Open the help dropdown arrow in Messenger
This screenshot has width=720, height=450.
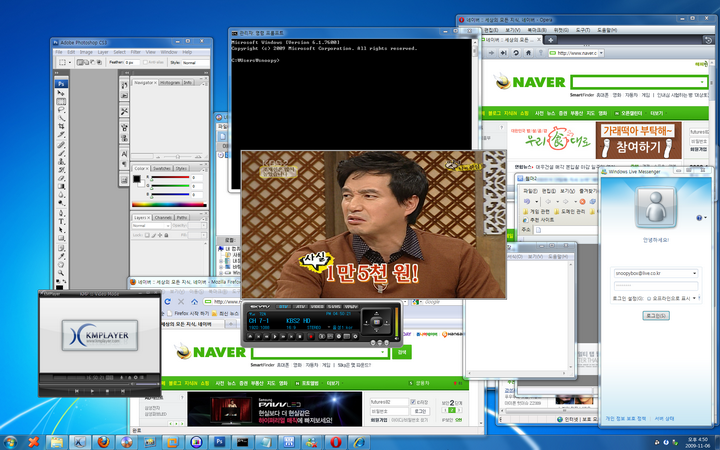click(705, 218)
